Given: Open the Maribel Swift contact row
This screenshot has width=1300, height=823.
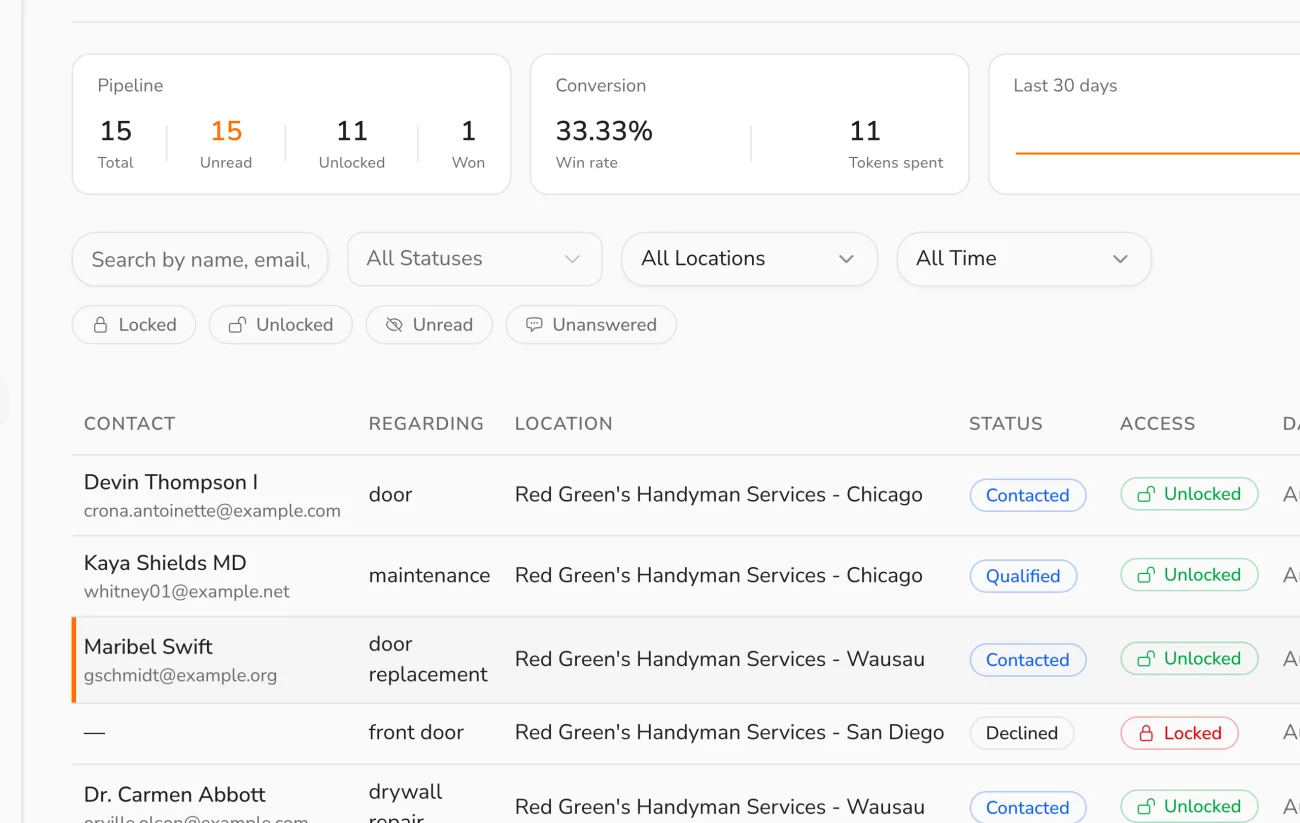Looking at the screenshot, I should tap(686, 660).
